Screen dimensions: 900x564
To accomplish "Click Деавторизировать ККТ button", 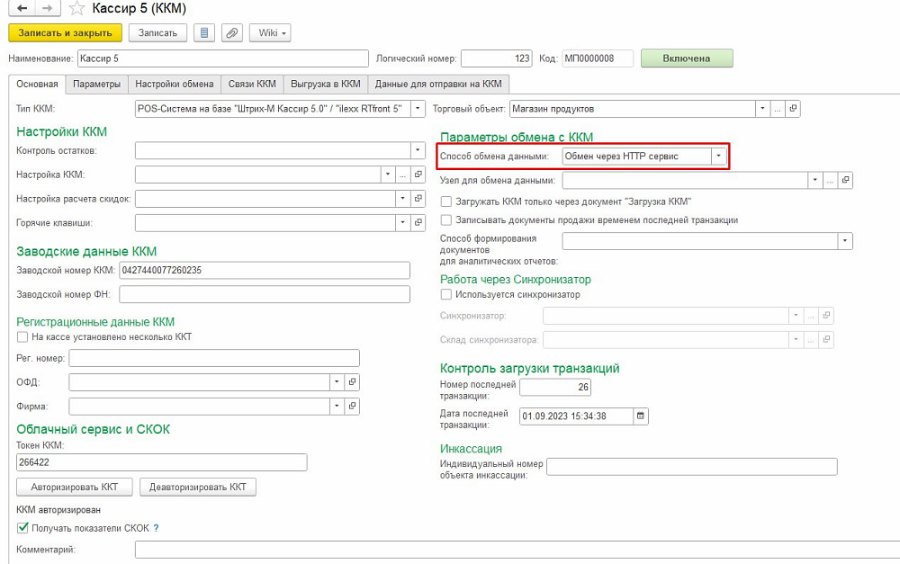I will pos(198,487).
